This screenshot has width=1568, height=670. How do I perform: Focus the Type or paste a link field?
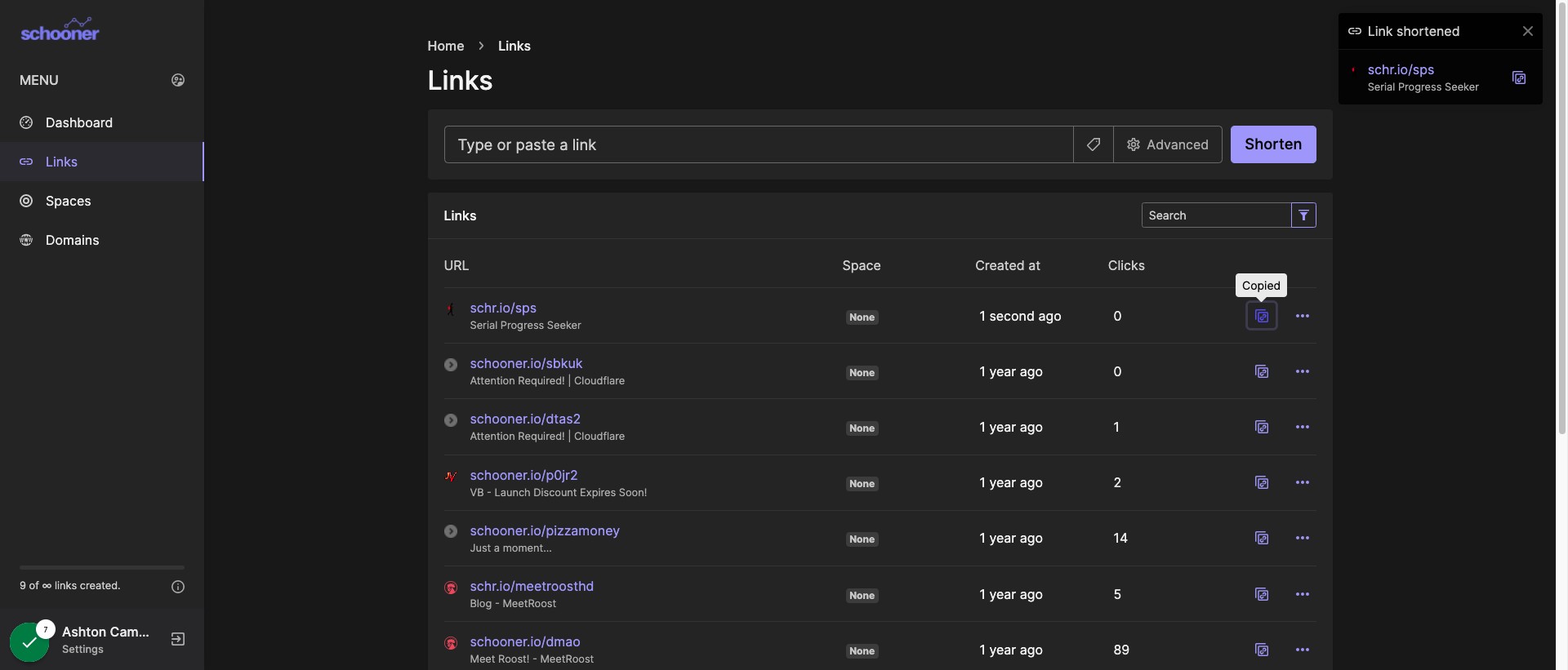pos(759,144)
